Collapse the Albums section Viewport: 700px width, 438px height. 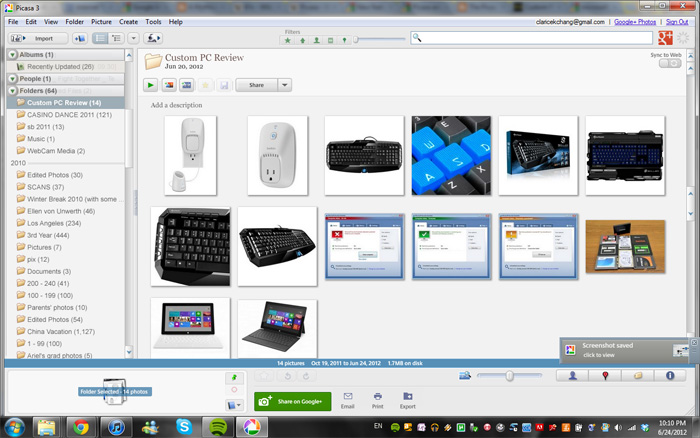12,54
